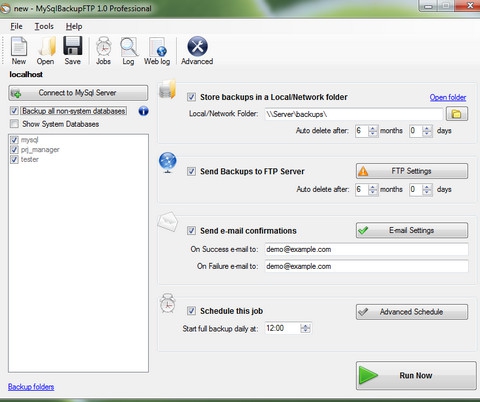Select mysql in database list
Screen dimensions: 480x402
(x=29, y=140)
